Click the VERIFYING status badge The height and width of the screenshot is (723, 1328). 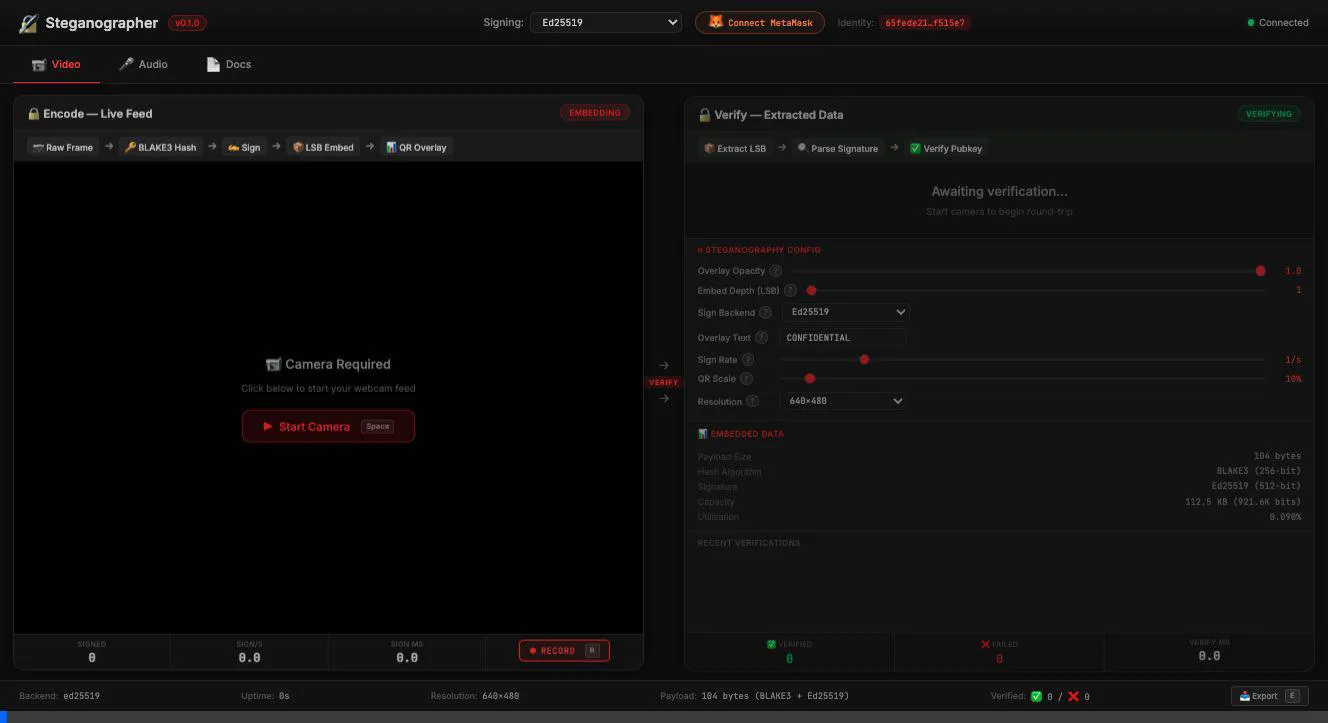(1269, 114)
